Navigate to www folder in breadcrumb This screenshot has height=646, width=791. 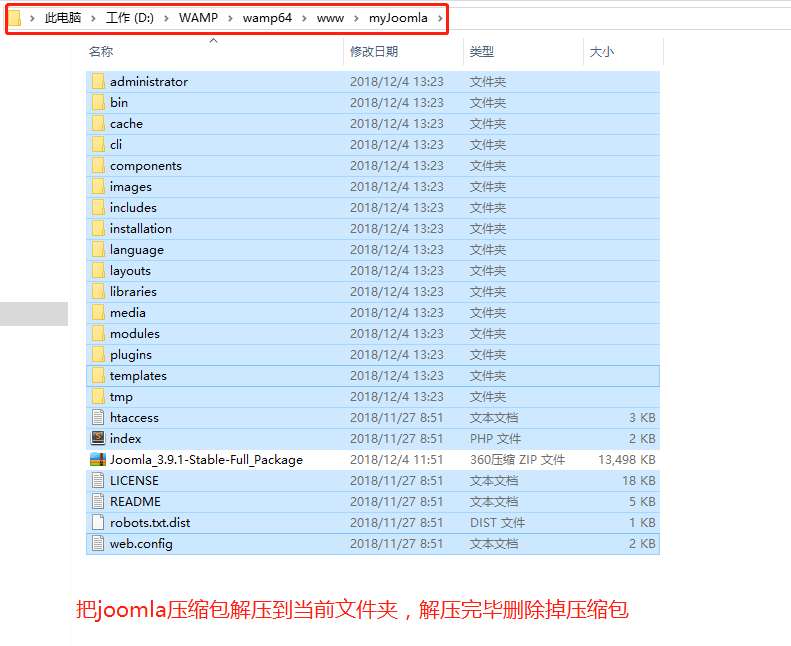(330, 18)
